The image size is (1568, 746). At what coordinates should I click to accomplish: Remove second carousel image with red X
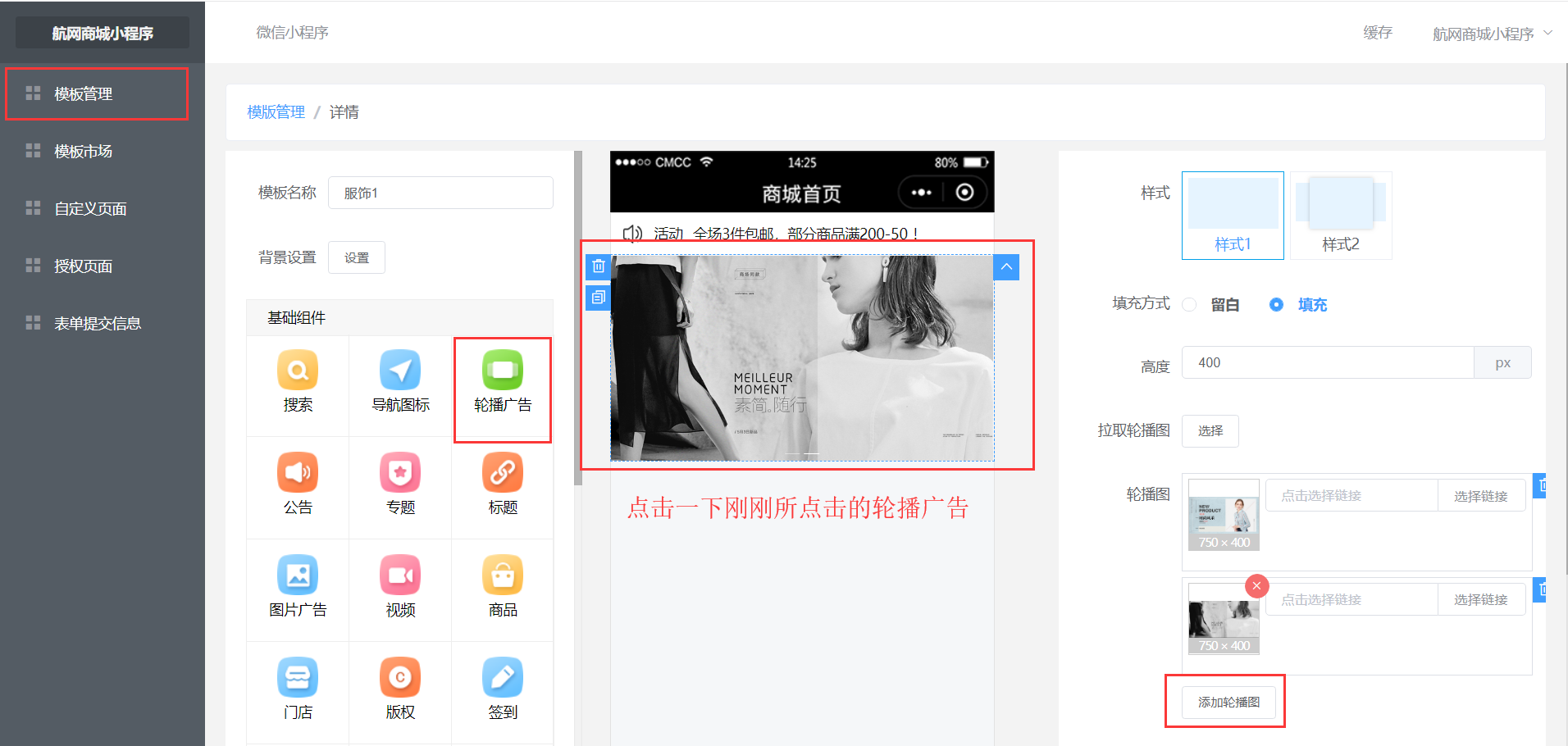[x=1256, y=586]
